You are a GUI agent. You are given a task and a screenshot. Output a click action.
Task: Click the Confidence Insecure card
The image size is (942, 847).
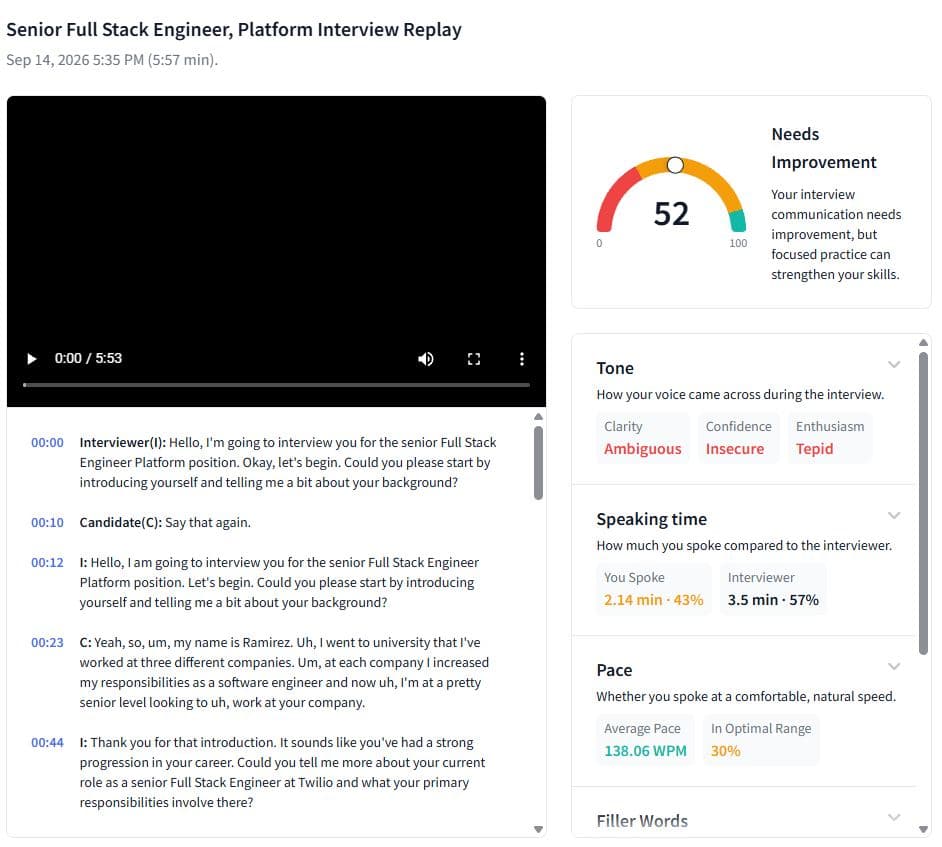coord(738,438)
